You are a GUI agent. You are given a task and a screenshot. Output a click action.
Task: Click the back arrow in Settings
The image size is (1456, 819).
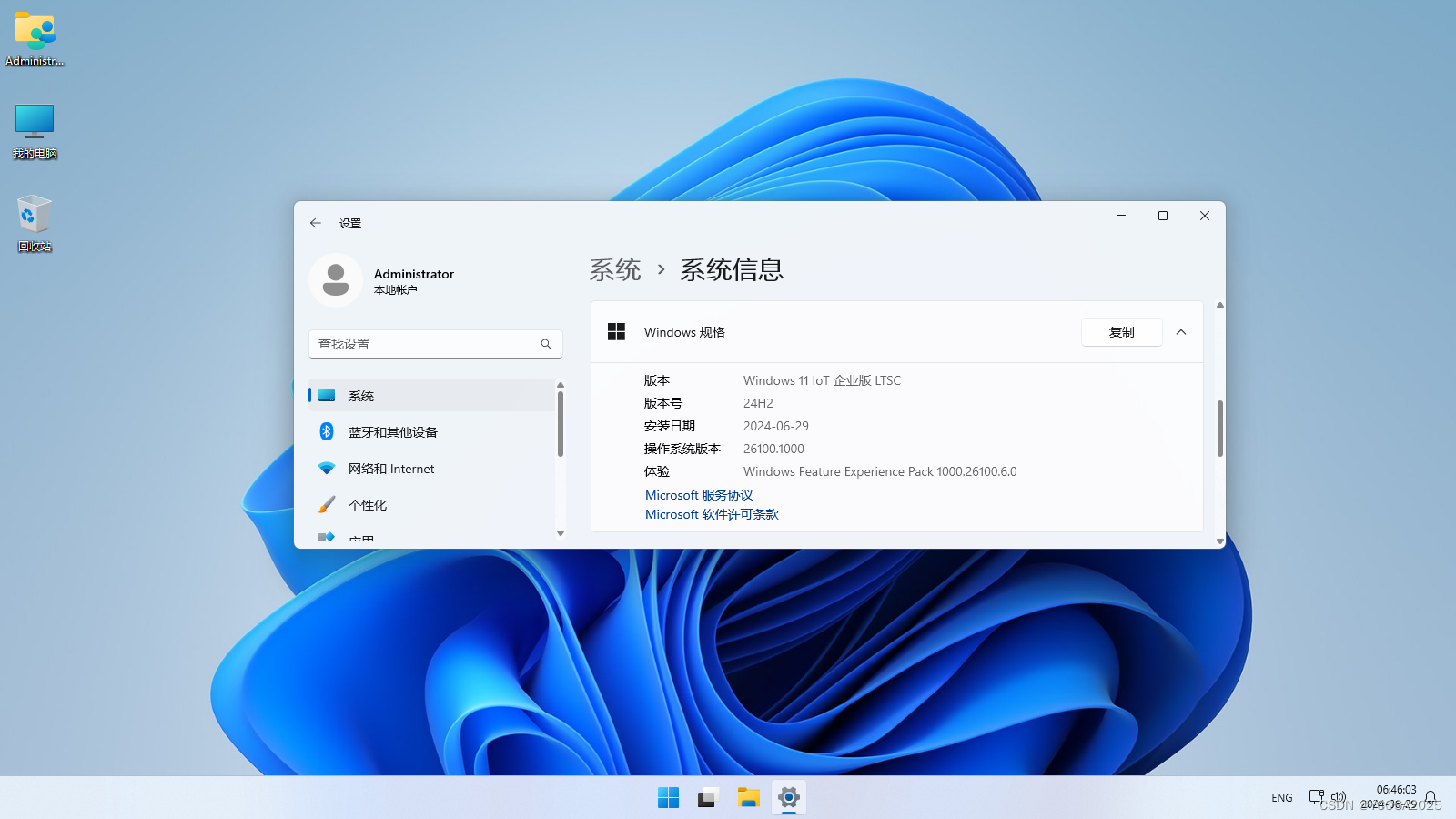[x=316, y=223]
